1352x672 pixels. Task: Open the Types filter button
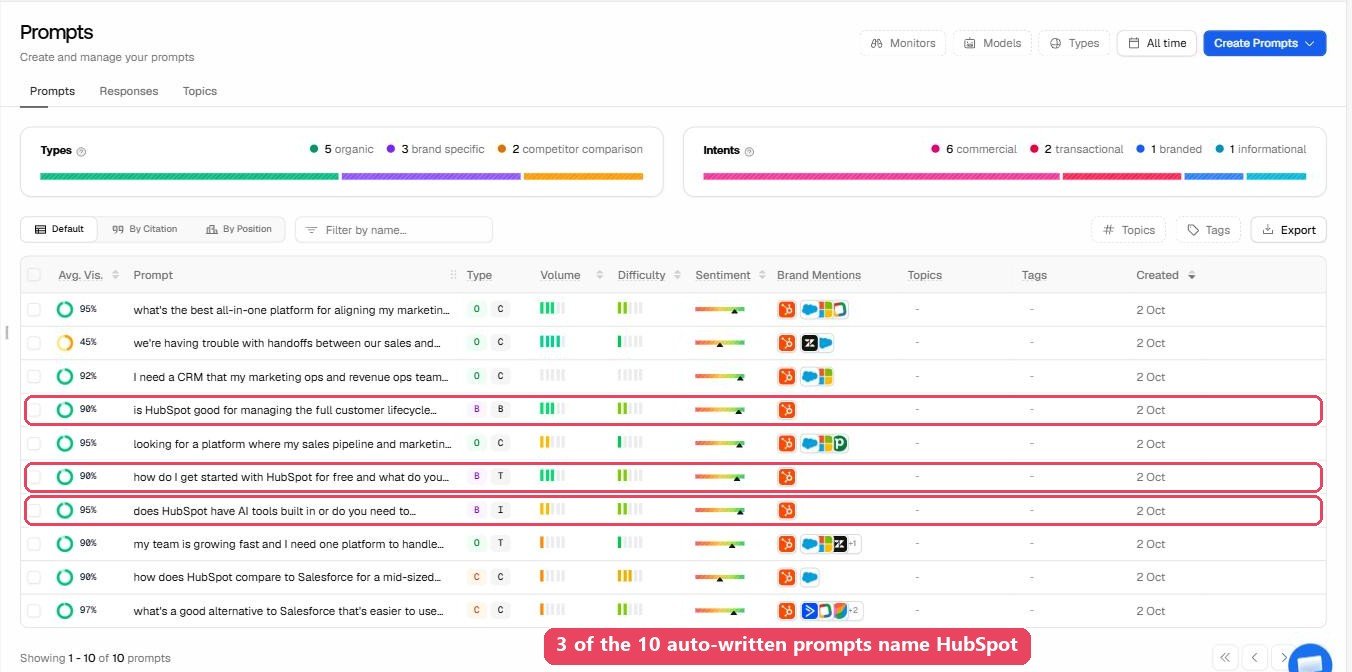pos(1074,43)
